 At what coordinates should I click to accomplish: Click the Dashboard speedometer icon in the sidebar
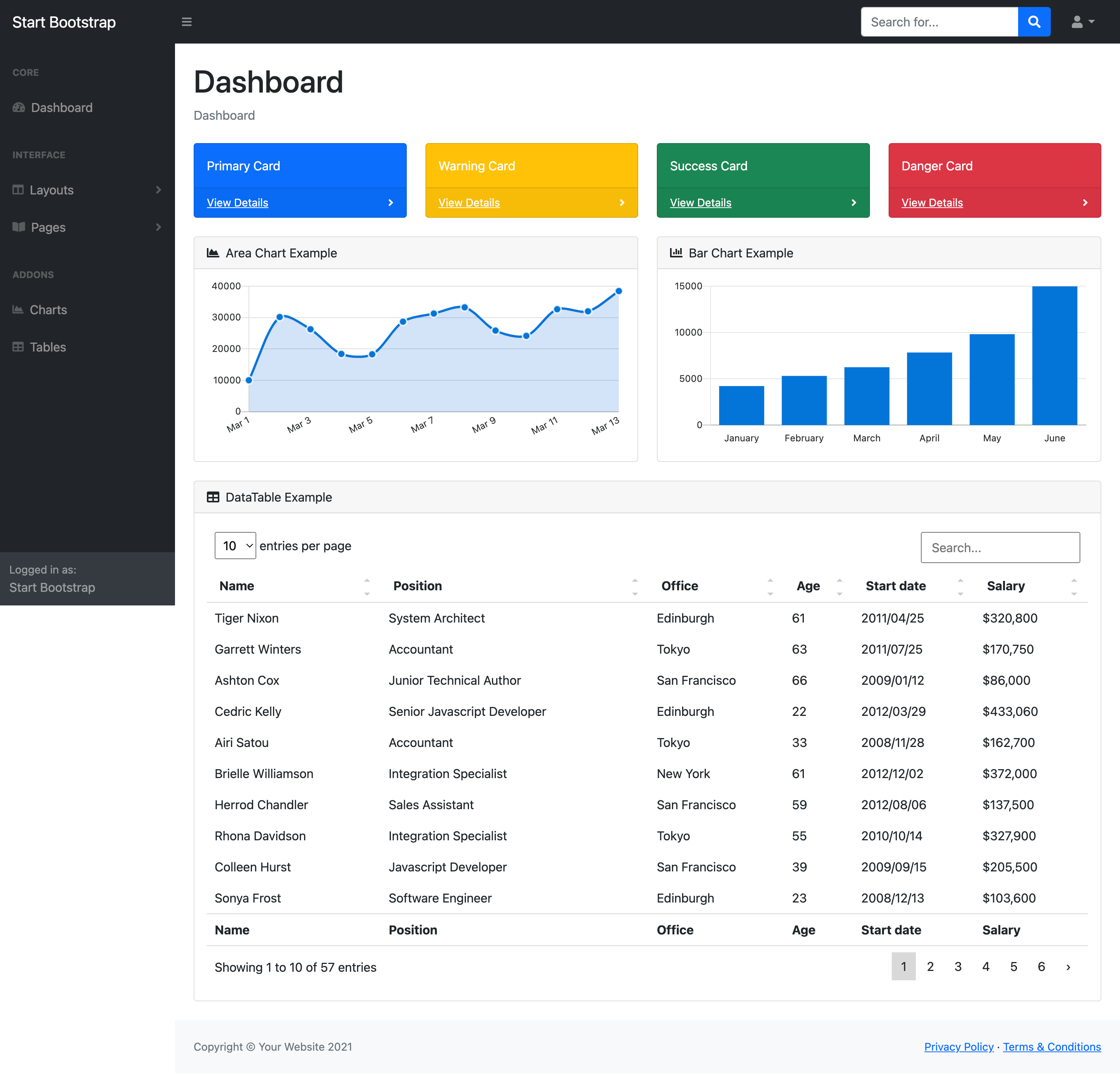click(19, 107)
